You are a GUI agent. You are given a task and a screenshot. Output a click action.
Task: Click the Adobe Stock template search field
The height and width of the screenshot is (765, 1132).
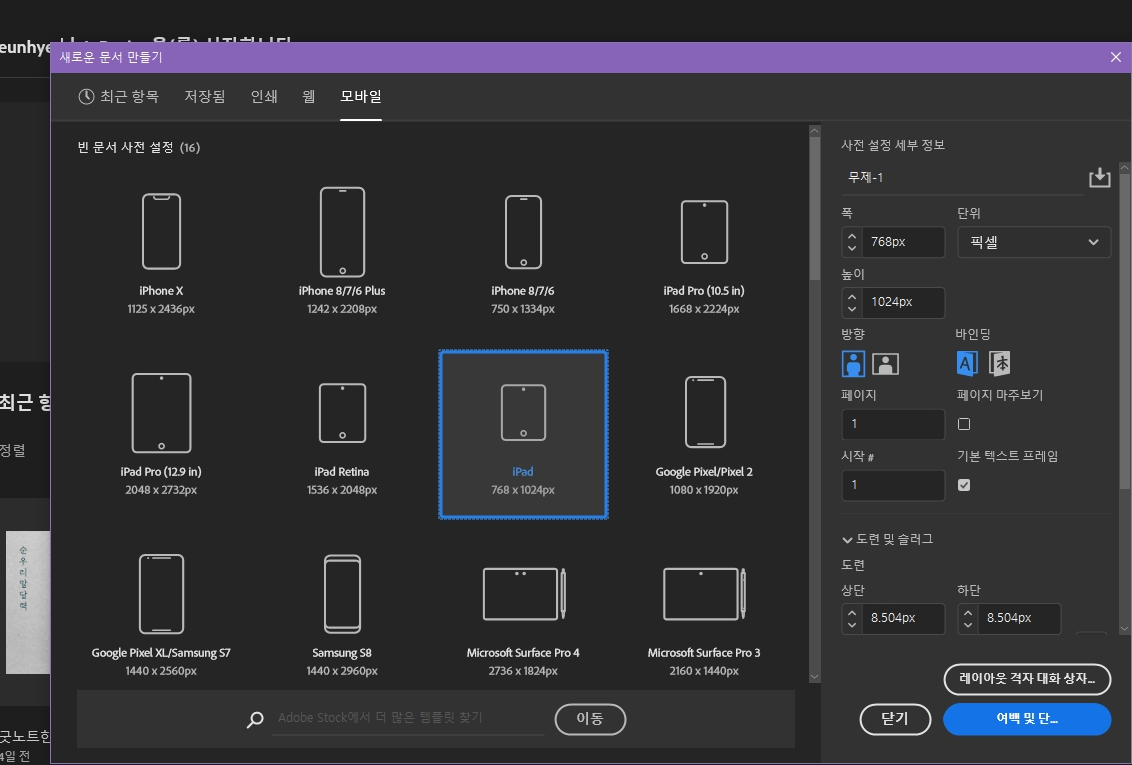[x=408, y=718]
